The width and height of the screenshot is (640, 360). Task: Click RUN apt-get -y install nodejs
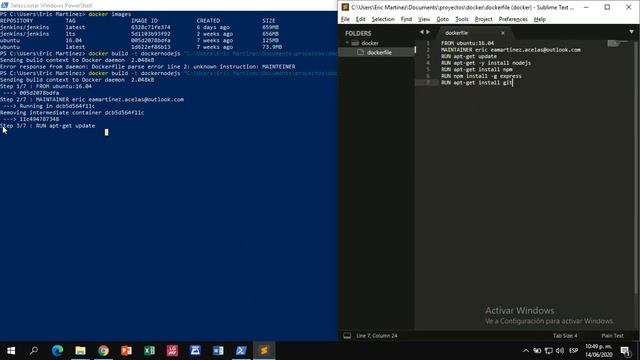[486, 63]
